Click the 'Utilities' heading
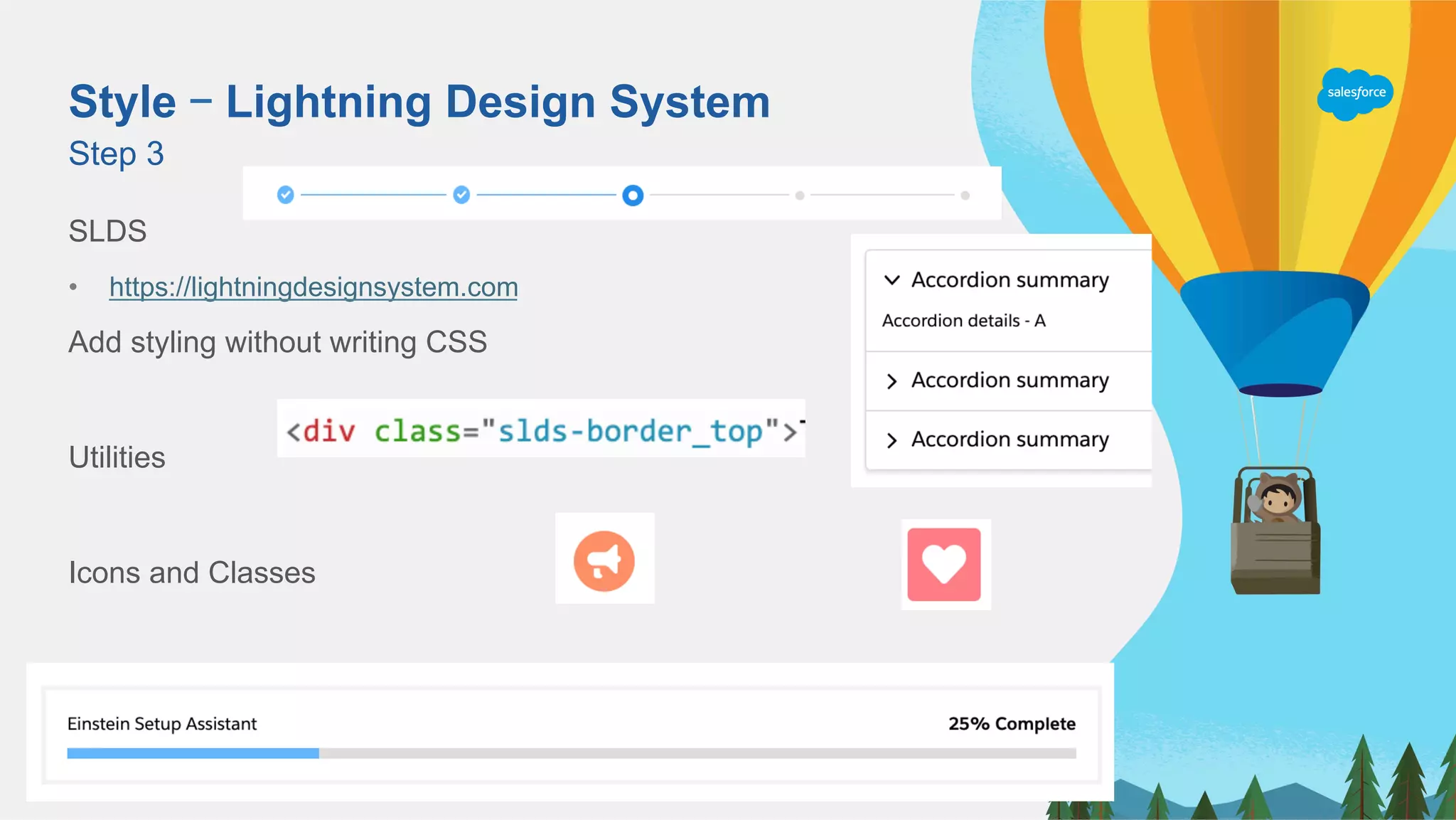This screenshot has height=820, width=1456. point(117,457)
